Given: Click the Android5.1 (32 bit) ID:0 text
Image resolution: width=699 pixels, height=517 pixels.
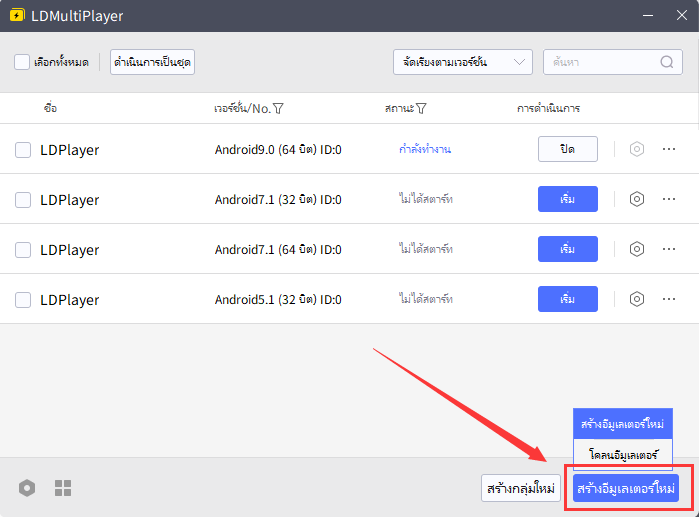Looking at the screenshot, I should click(278, 300).
